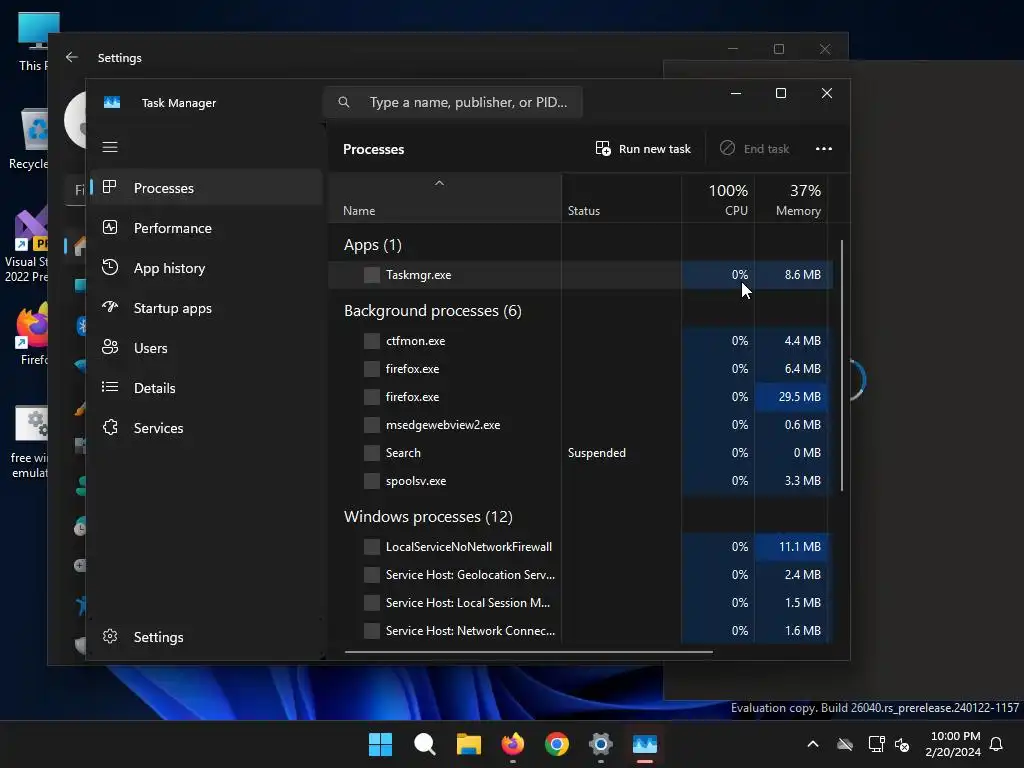Viewport: 1024px width, 768px height.
Task: Open the hamburger navigation menu in Task Manager
Action: tap(110, 147)
